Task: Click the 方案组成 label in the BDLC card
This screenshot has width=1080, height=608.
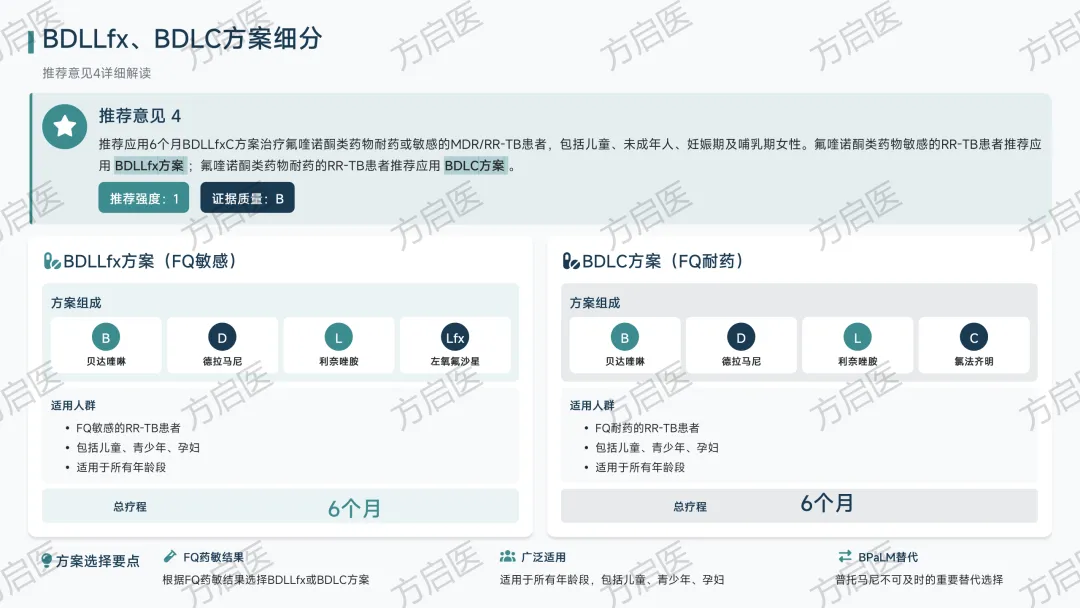Action: pos(595,303)
